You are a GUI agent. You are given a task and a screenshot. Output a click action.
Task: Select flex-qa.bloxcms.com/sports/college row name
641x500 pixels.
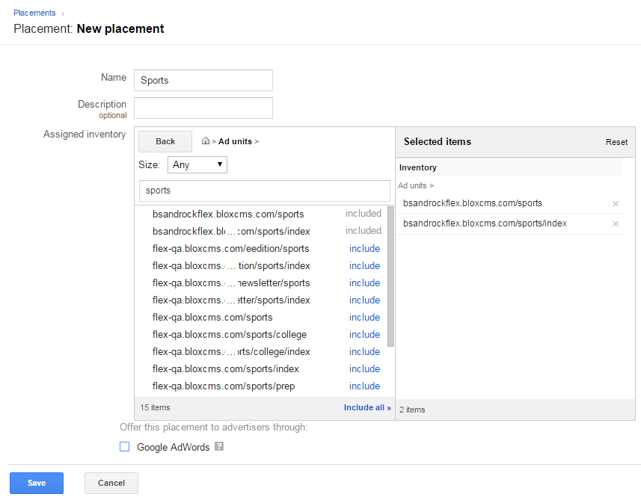point(229,334)
